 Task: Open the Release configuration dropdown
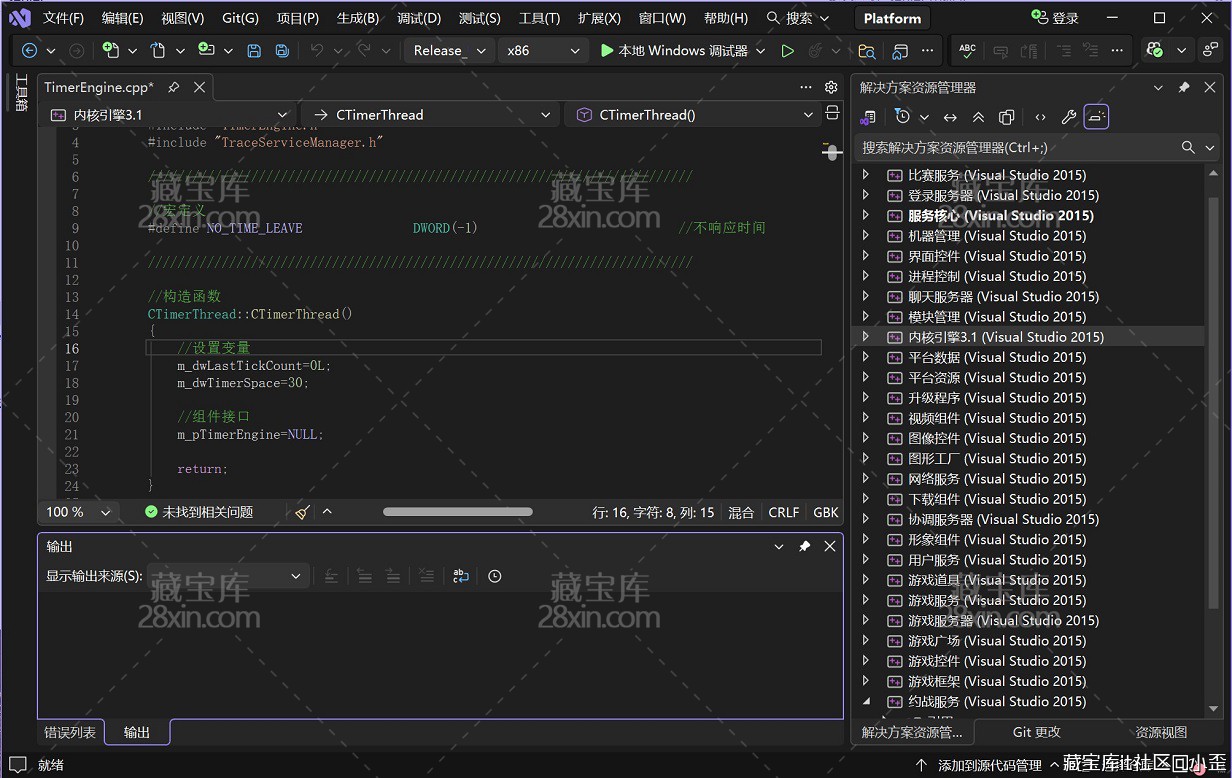tap(450, 50)
